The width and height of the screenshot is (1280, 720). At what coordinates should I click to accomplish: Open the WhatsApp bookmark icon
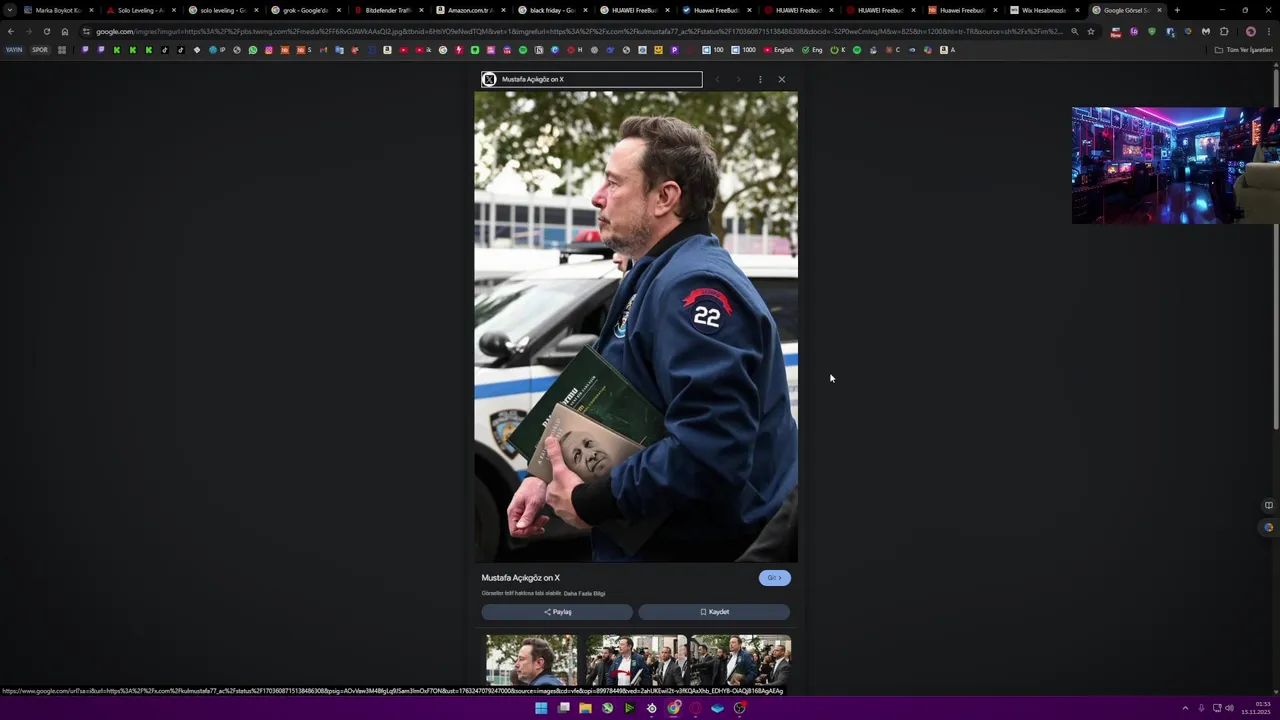(x=253, y=50)
